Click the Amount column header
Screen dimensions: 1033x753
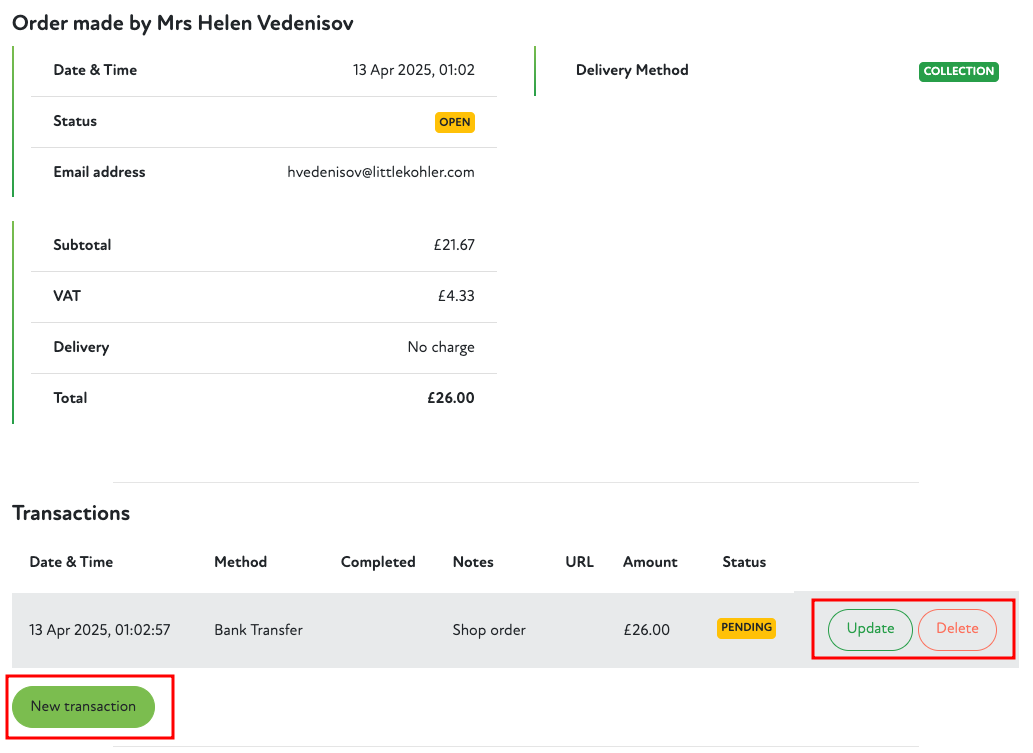(x=650, y=562)
